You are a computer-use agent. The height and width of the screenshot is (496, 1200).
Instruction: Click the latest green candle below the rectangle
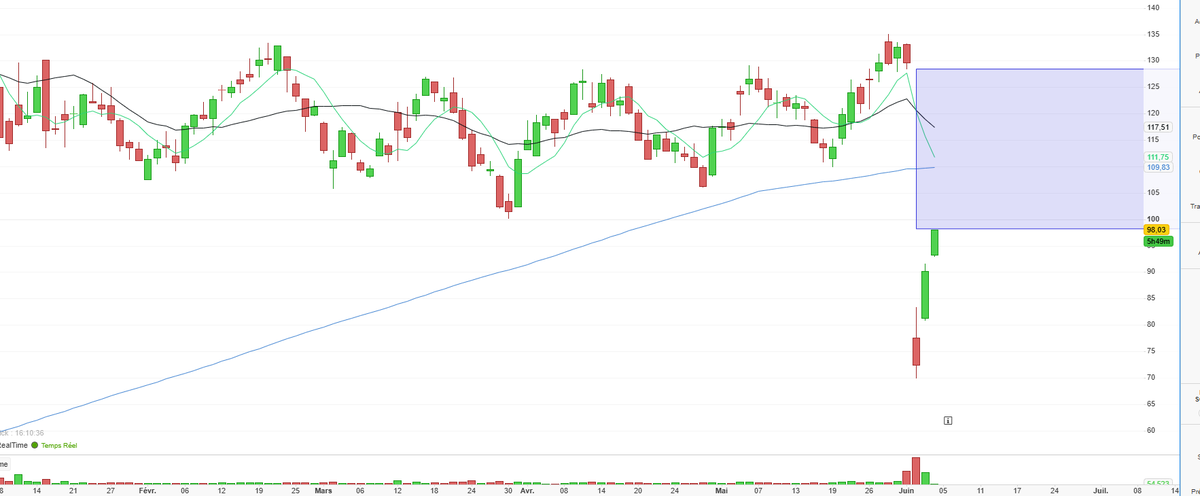point(935,242)
